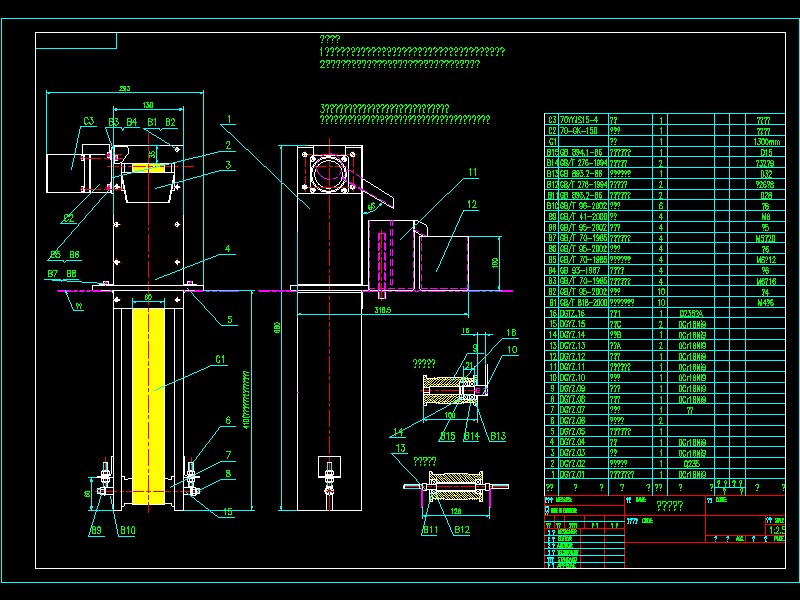Click the 1:2.5 scale value in title block
Viewport: 800px width, 600px height.
coord(776,530)
